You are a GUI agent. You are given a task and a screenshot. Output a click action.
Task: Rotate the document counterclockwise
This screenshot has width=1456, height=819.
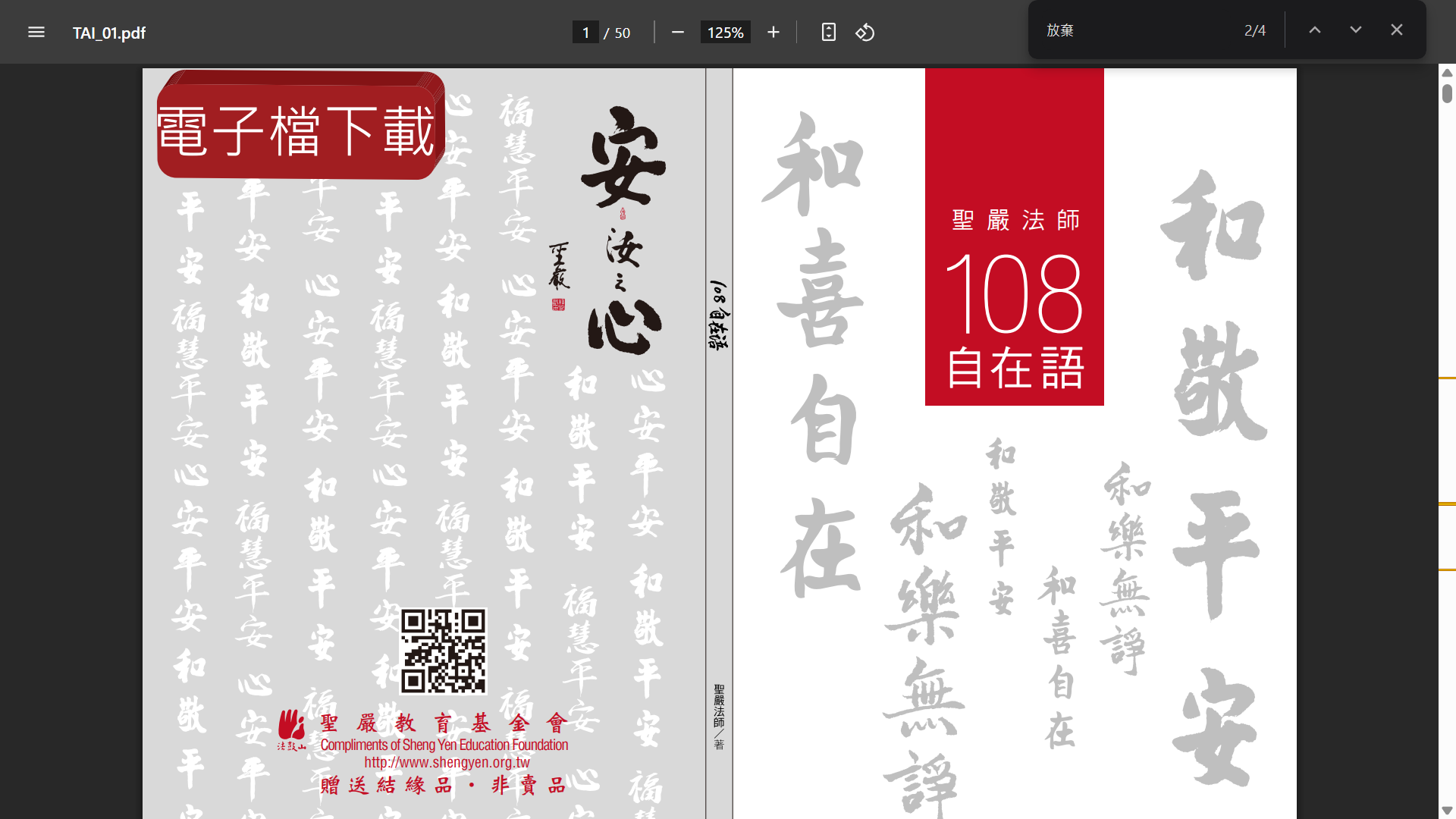865,33
